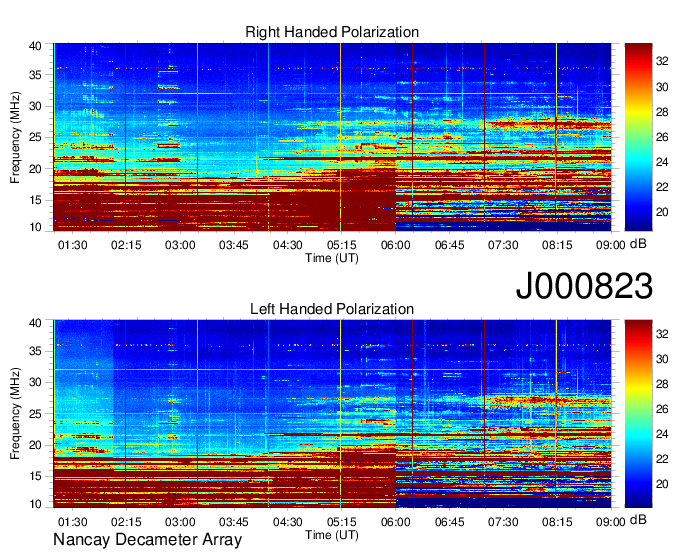Click the right-handed spectrogram plot
The height and width of the screenshot is (552, 680).
(332, 137)
